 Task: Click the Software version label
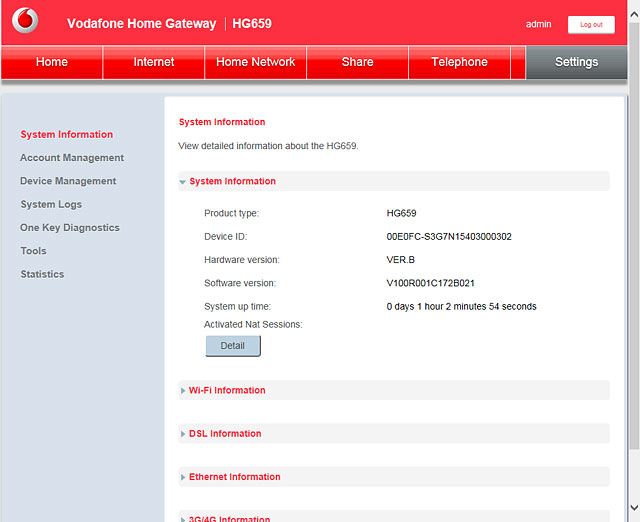coord(240,283)
